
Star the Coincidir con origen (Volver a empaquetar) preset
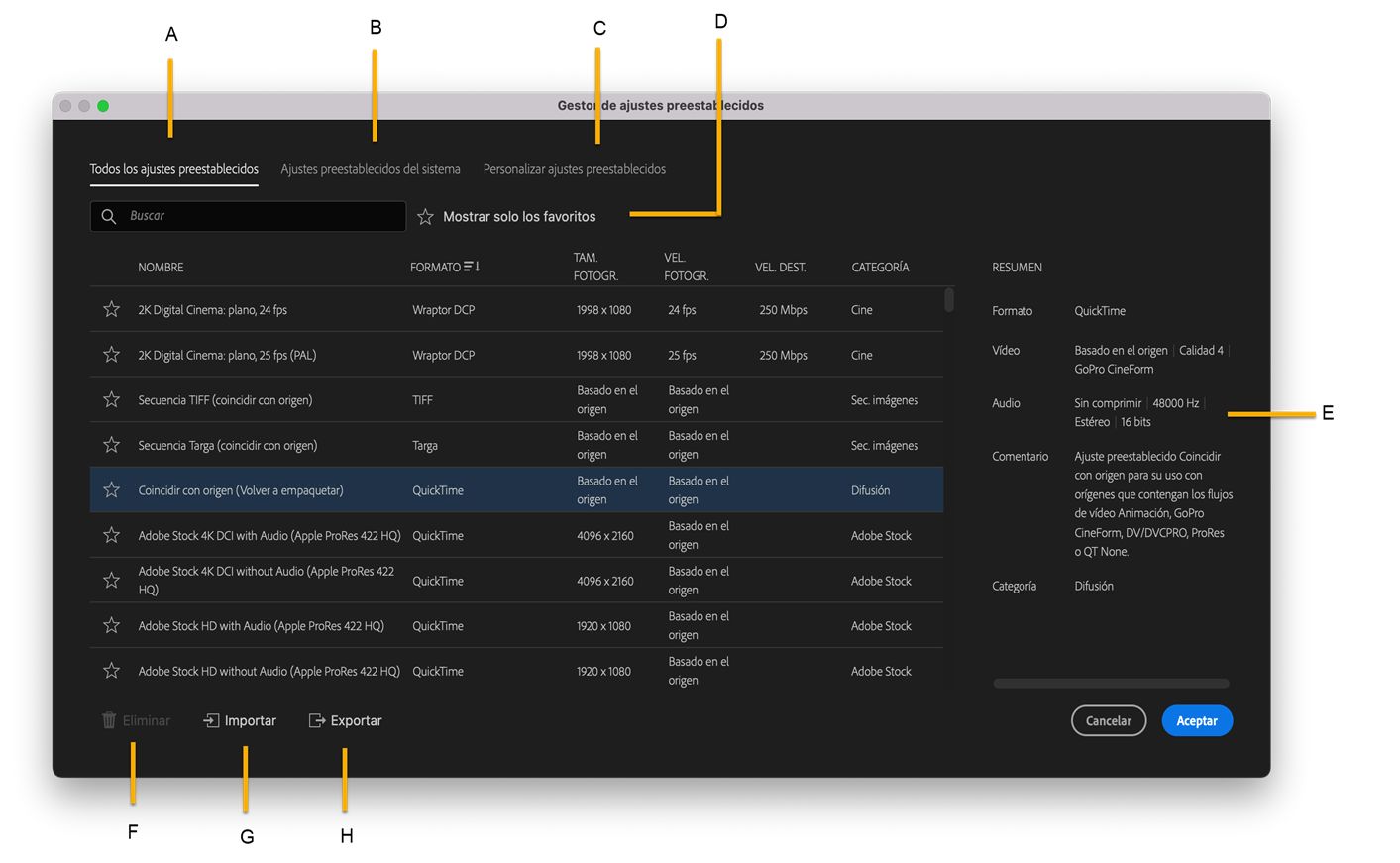point(111,490)
